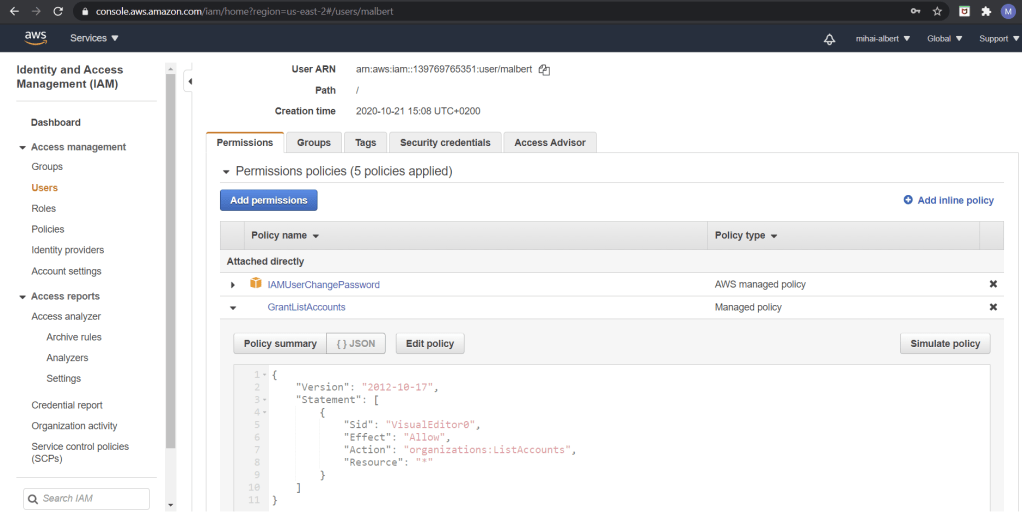Copy the User ARN with copy icon
The image size is (1022, 512).
click(x=544, y=70)
